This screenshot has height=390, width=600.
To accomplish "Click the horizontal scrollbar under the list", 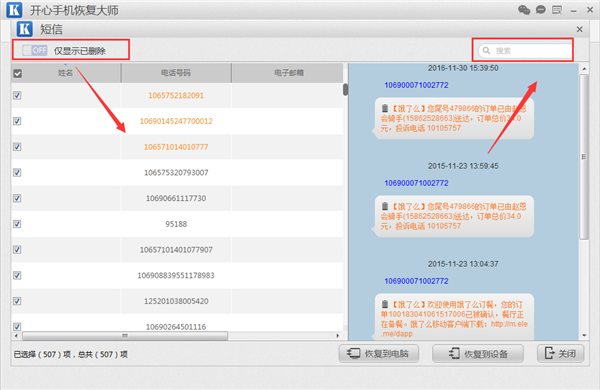I will pyautogui.click(x=125, y=336).
